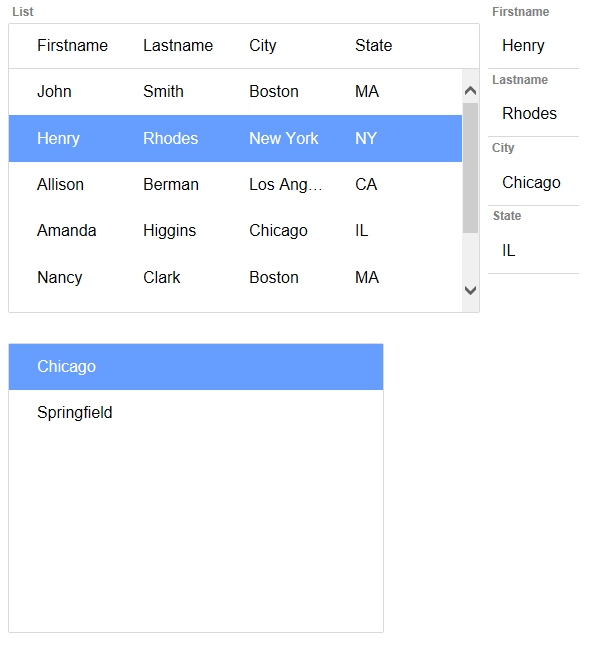Click the State column header
The image size is (593, 647).
373,45
